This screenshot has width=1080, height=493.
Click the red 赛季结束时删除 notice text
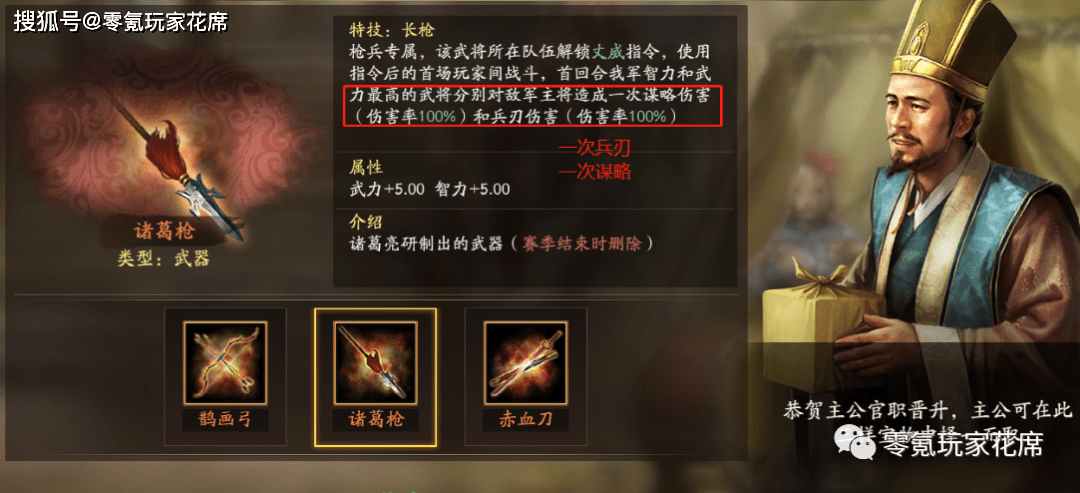(x=578, y=243)
